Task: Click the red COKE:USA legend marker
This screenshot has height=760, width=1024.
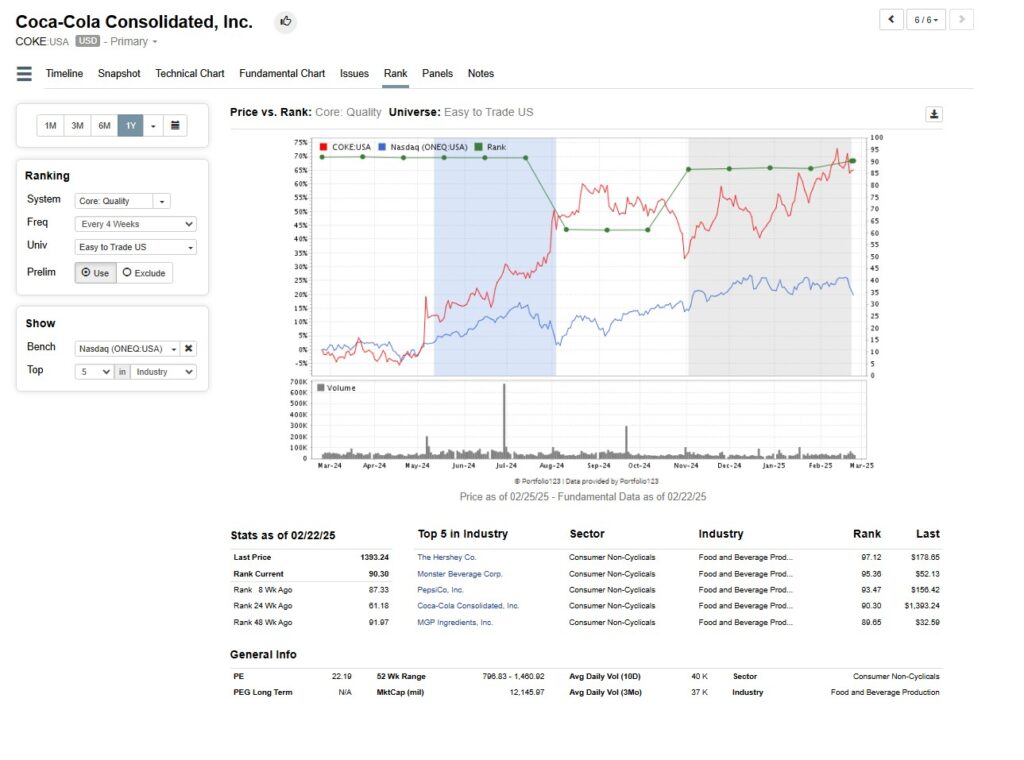Action: point(323,147)
